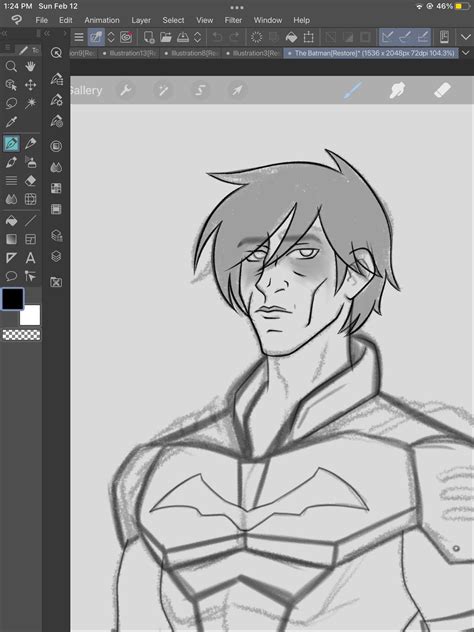Viewport: 474px width, 632px height.
Task: Open the File menu
Action: click(42, 20)
